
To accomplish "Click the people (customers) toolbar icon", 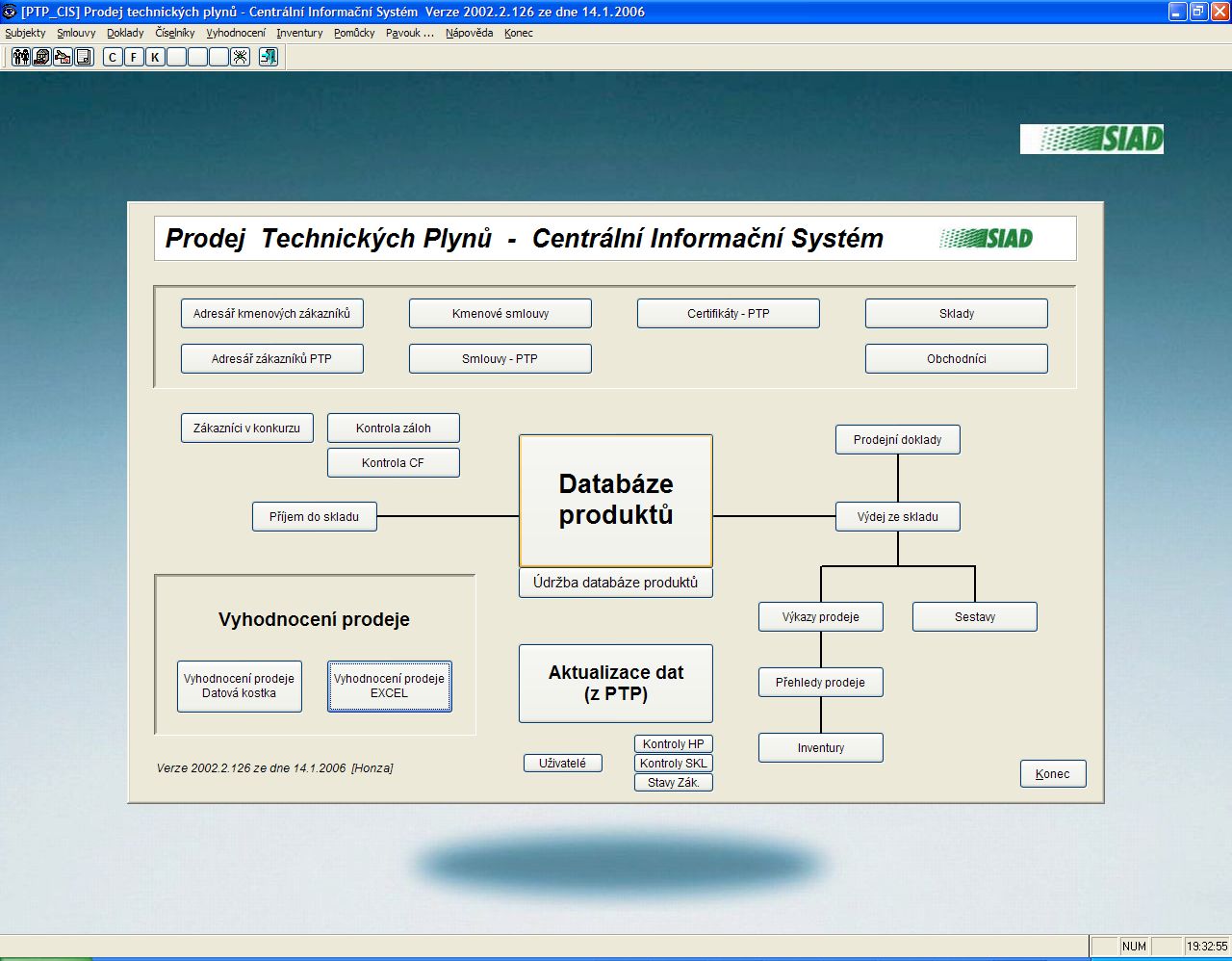I will pyautogui.click(x=20, y=57).
